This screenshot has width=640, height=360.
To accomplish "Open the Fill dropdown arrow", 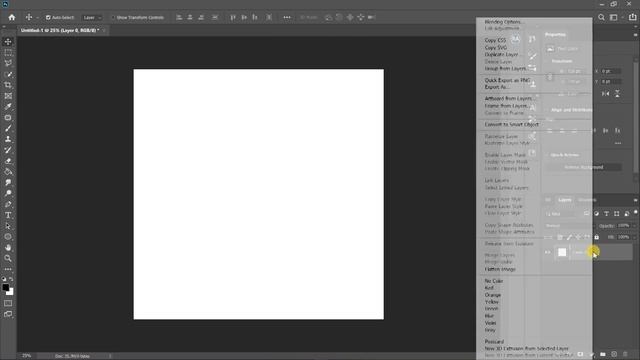I will (634, 237).
